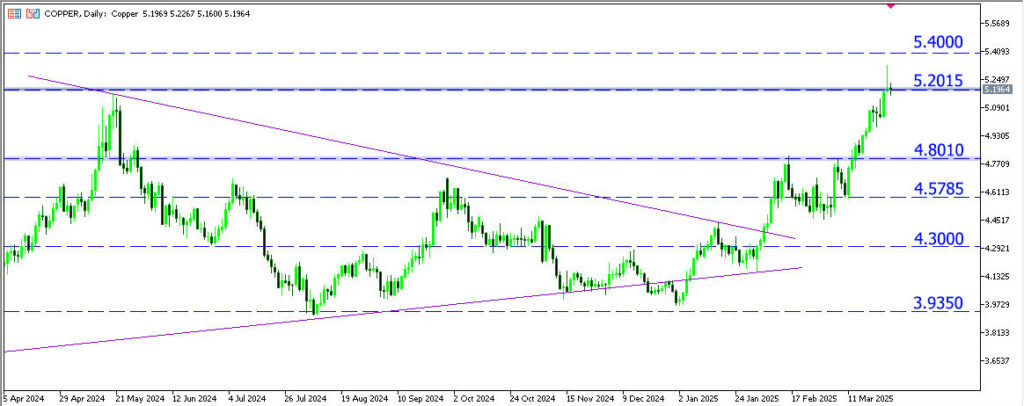Select the 5.2015 price level label

pos(937,80)
